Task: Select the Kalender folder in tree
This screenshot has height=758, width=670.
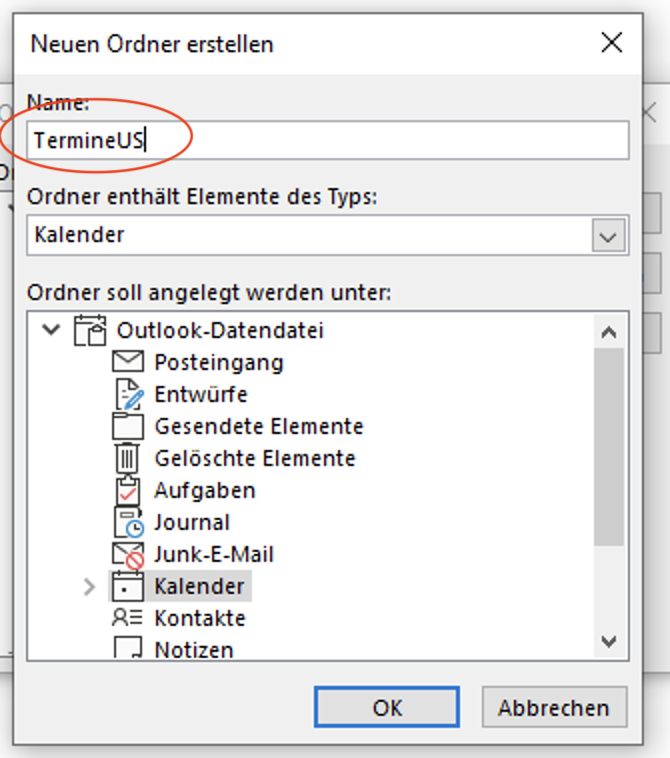Action: pyautogui.click(x=198, y=586)
